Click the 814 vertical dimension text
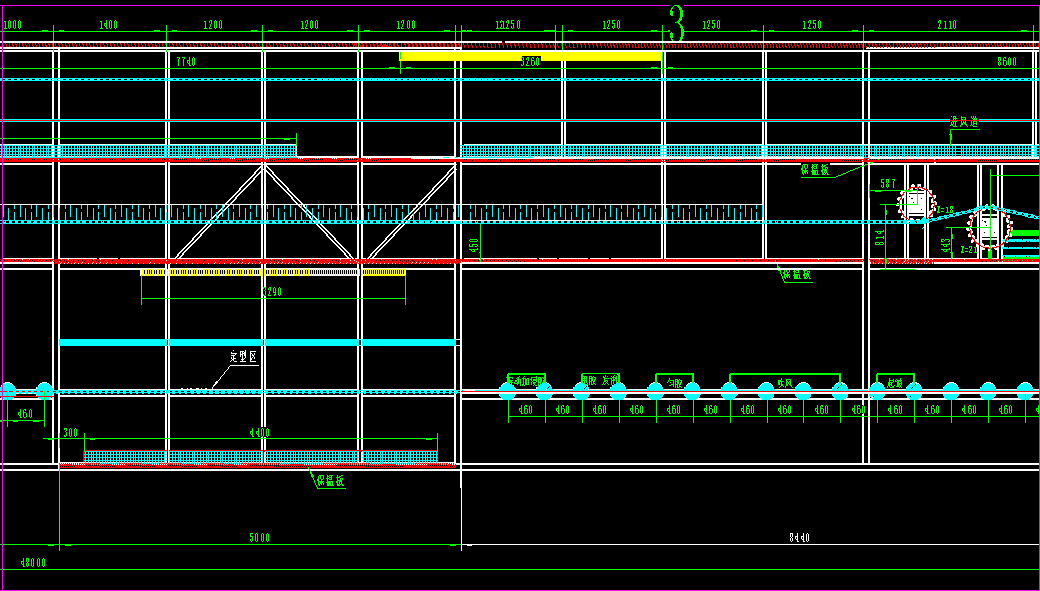This screenshot has height=591, width=1040. (x=880, y=236)
